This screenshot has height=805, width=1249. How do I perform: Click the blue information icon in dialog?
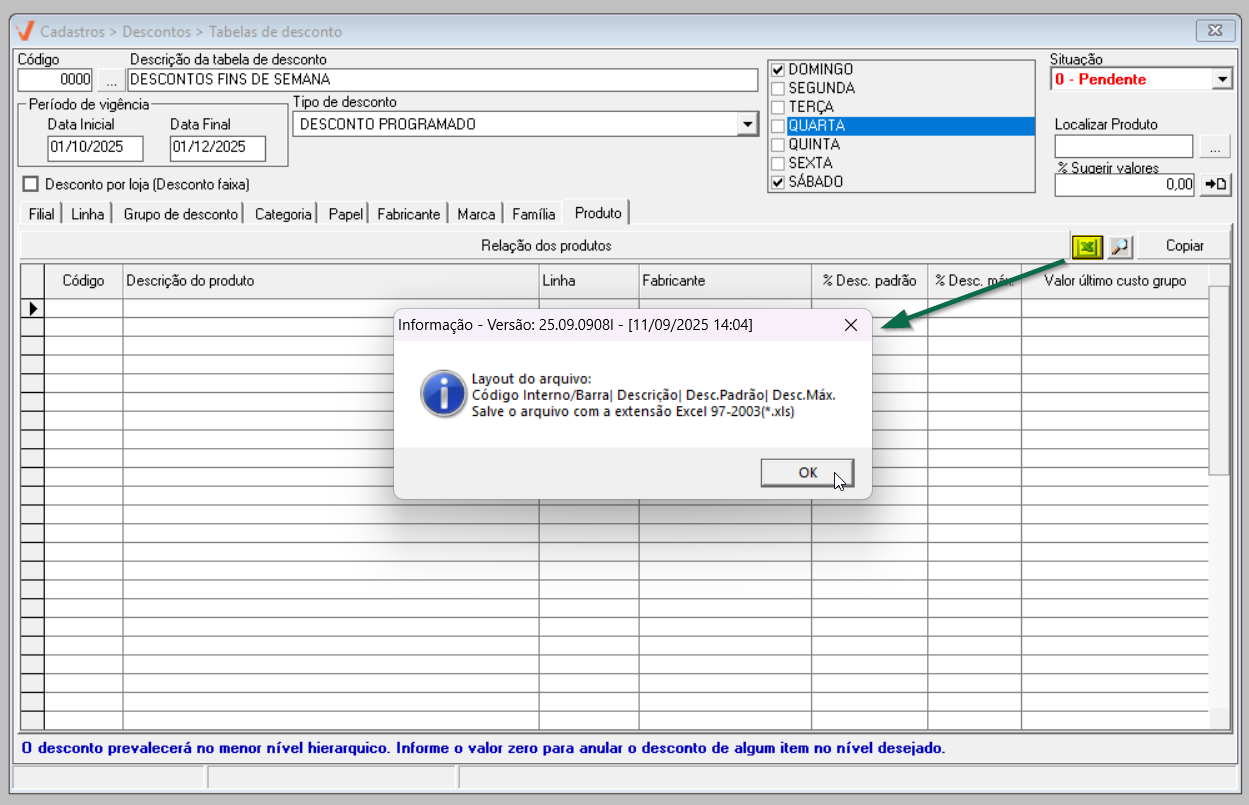click(442, 393)
